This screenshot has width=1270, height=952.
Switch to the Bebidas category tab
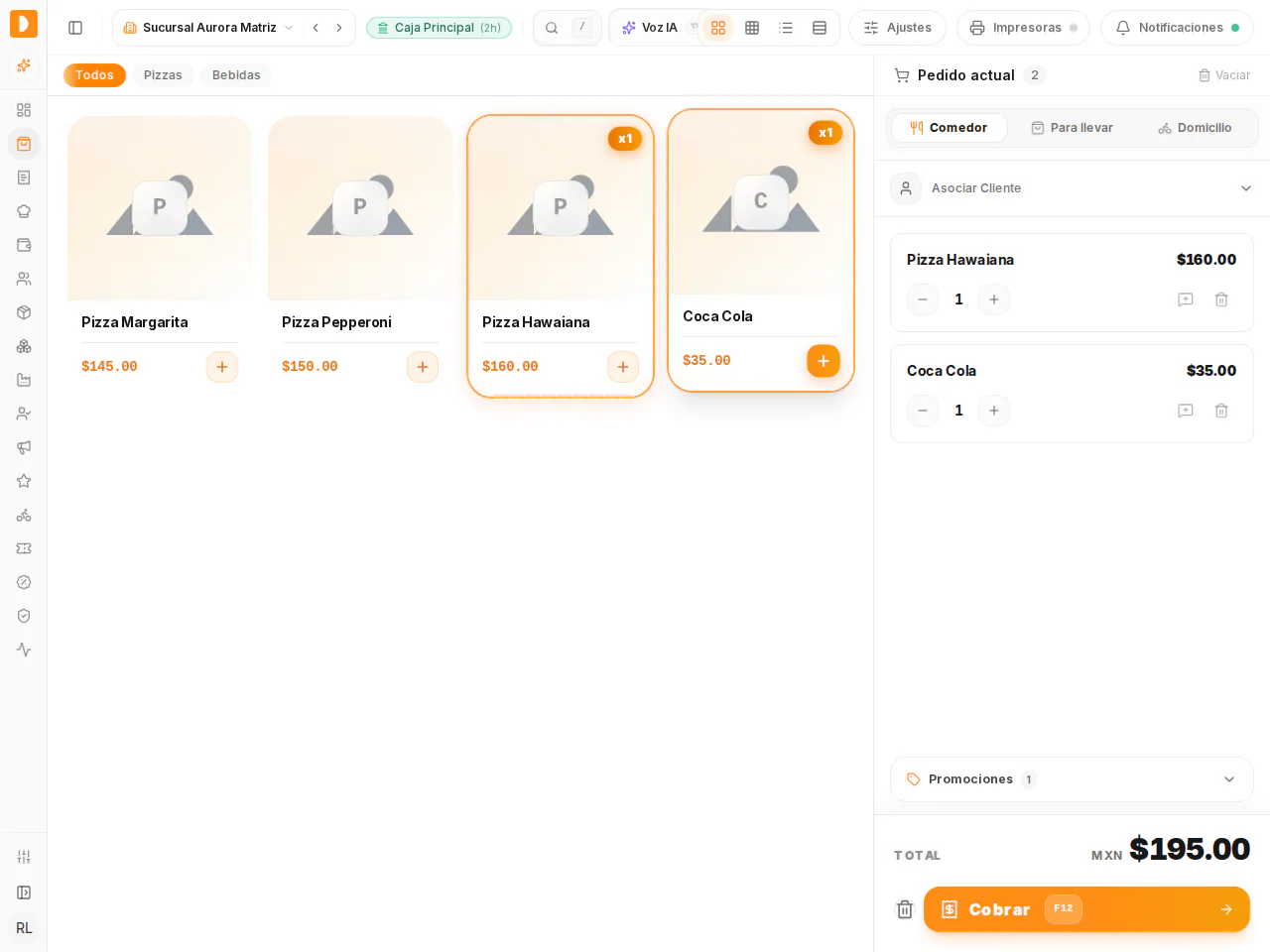(236, 75)
